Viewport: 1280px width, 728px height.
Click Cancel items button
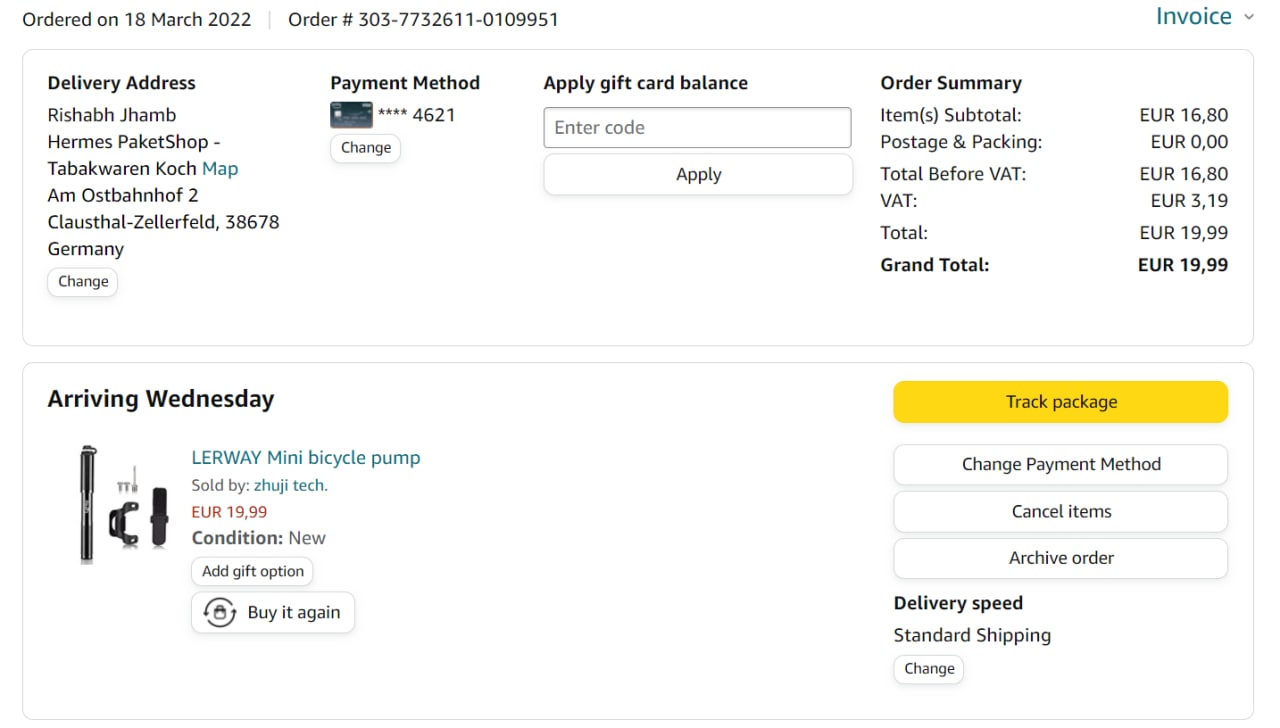[x=1060, y=511]
